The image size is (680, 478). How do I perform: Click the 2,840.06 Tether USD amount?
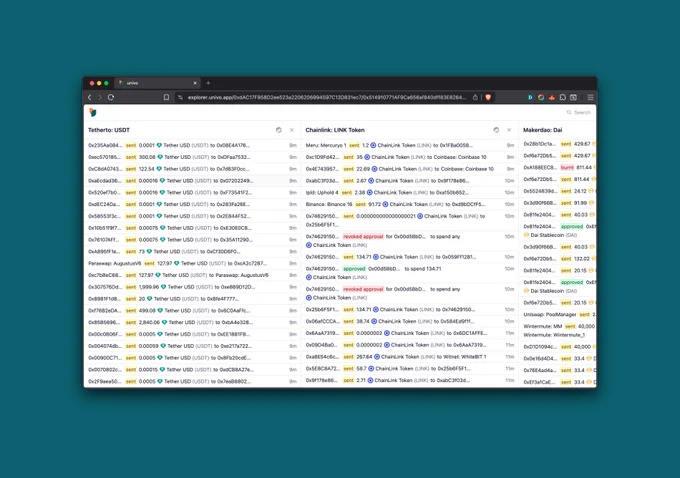pyautogui.click(x=149, y=322)
